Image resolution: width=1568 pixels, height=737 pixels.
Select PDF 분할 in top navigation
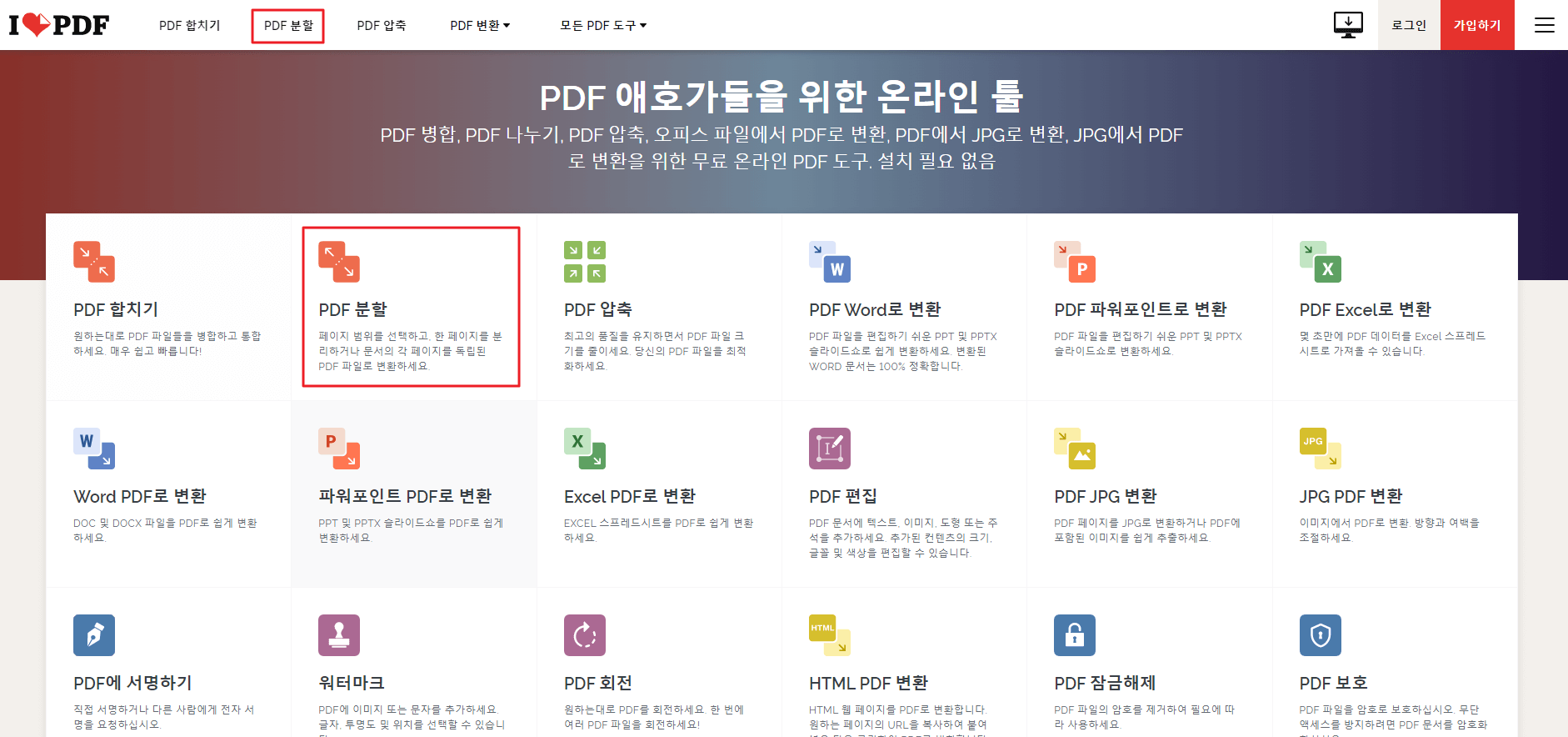(x=288, y=26)
